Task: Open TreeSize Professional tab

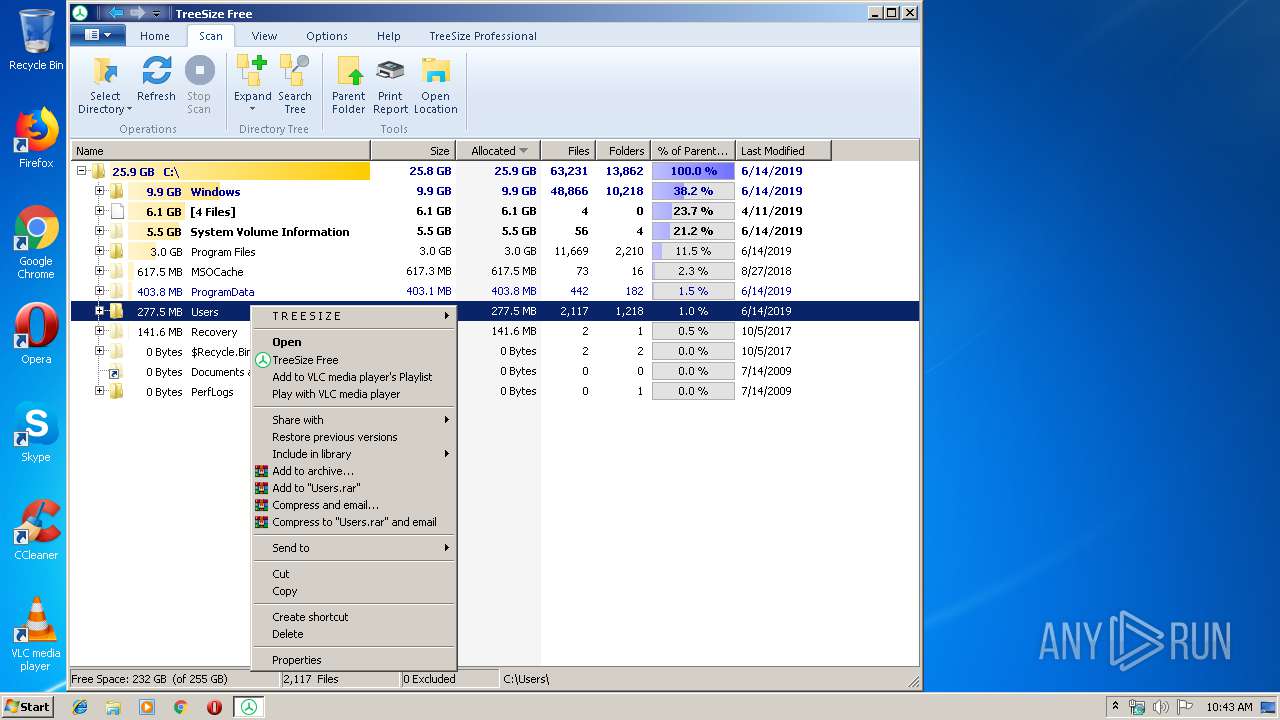Action: point(483,36)
